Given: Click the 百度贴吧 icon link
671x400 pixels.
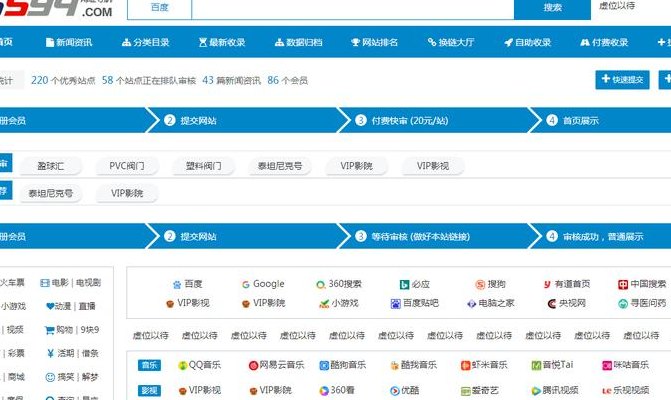Looking at the screenshot, I should 415,303.
